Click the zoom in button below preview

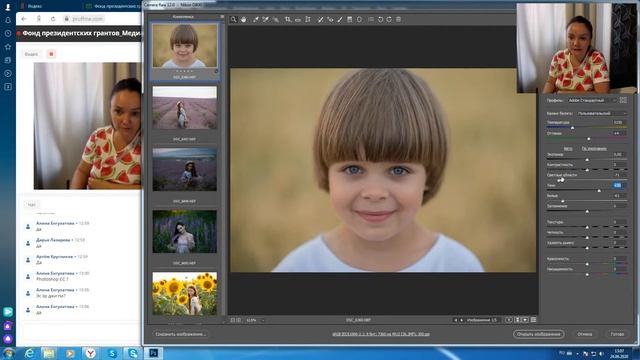coord(239,320)
